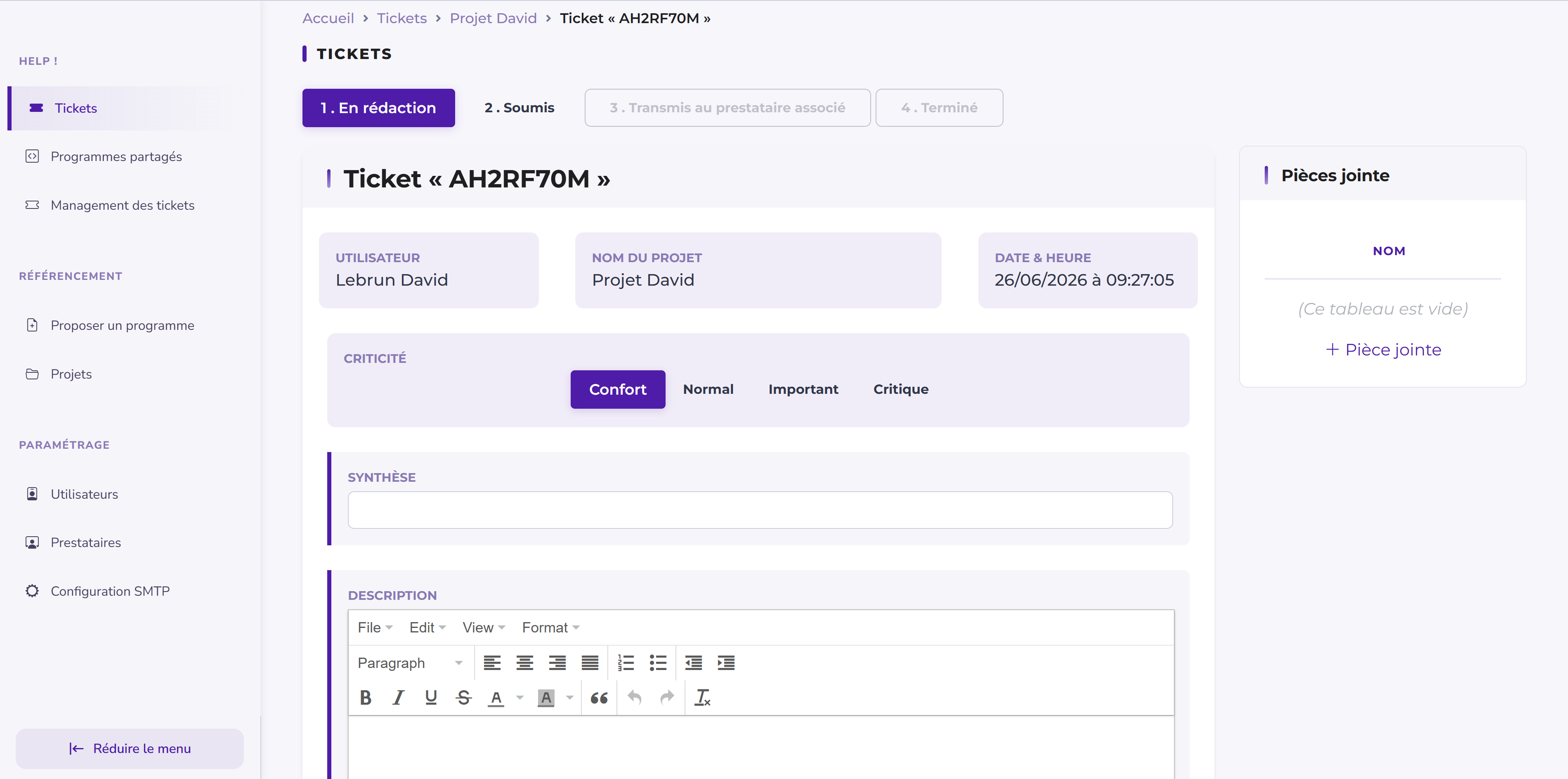
Task: Open the File menu in the editor
Action: coord(375,627)
